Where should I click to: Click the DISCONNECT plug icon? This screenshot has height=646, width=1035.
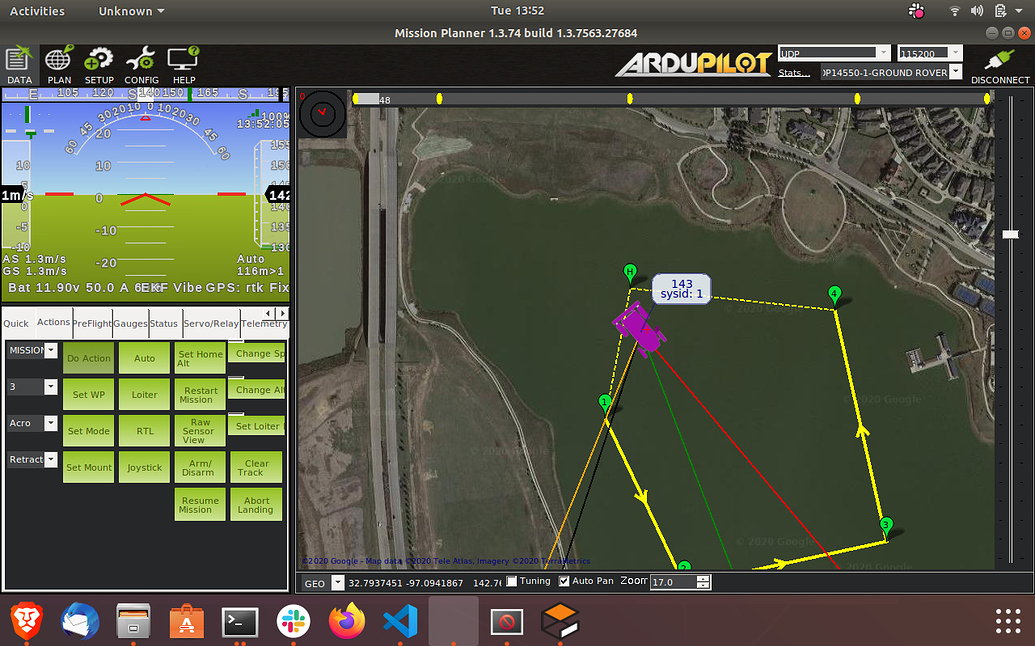[1000, 62]
